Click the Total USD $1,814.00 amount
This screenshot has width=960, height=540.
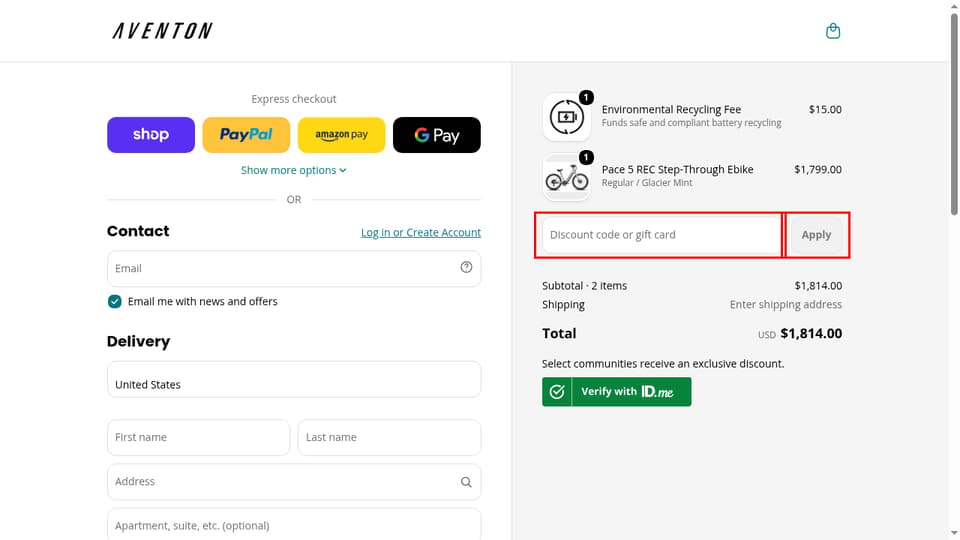click(x=811, y=334)
